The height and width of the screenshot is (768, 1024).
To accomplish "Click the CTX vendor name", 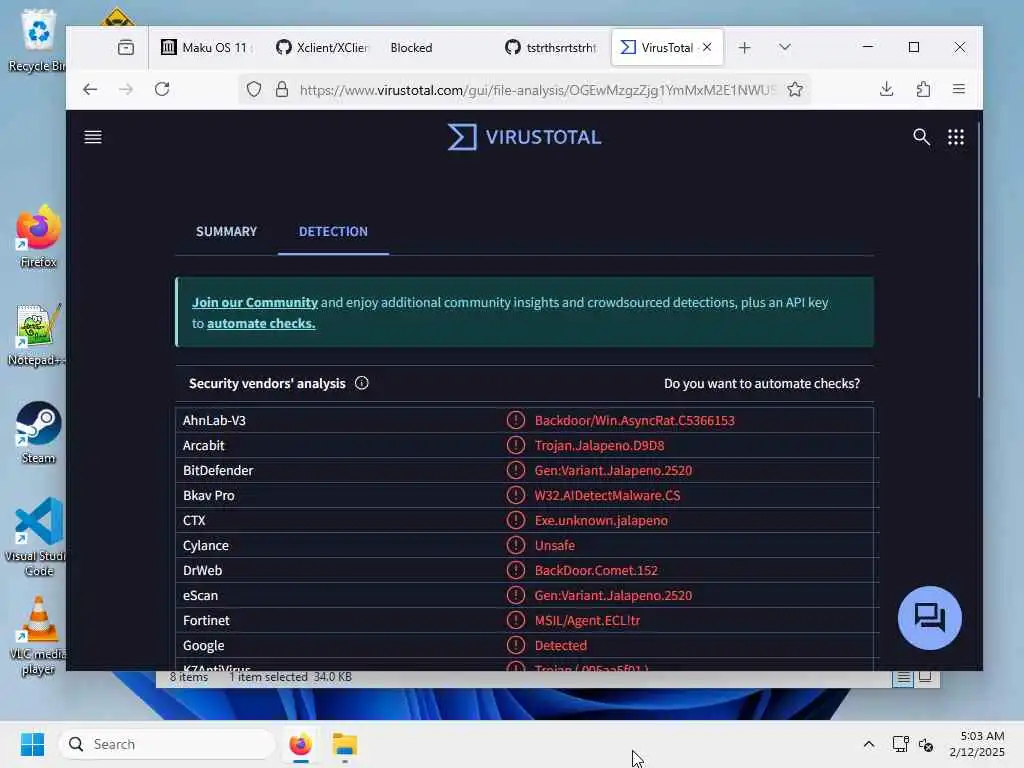I will [194, 520].
